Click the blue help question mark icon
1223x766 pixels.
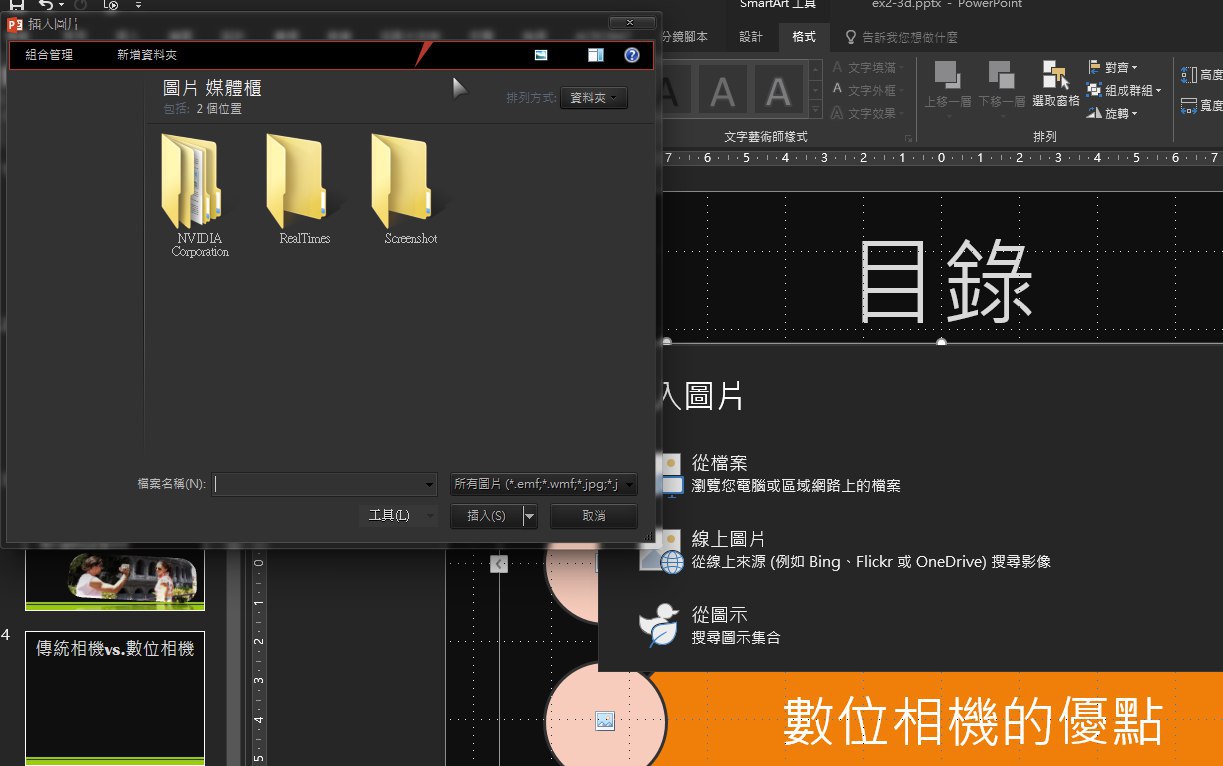pyautogui.click(x=632, y=56)
